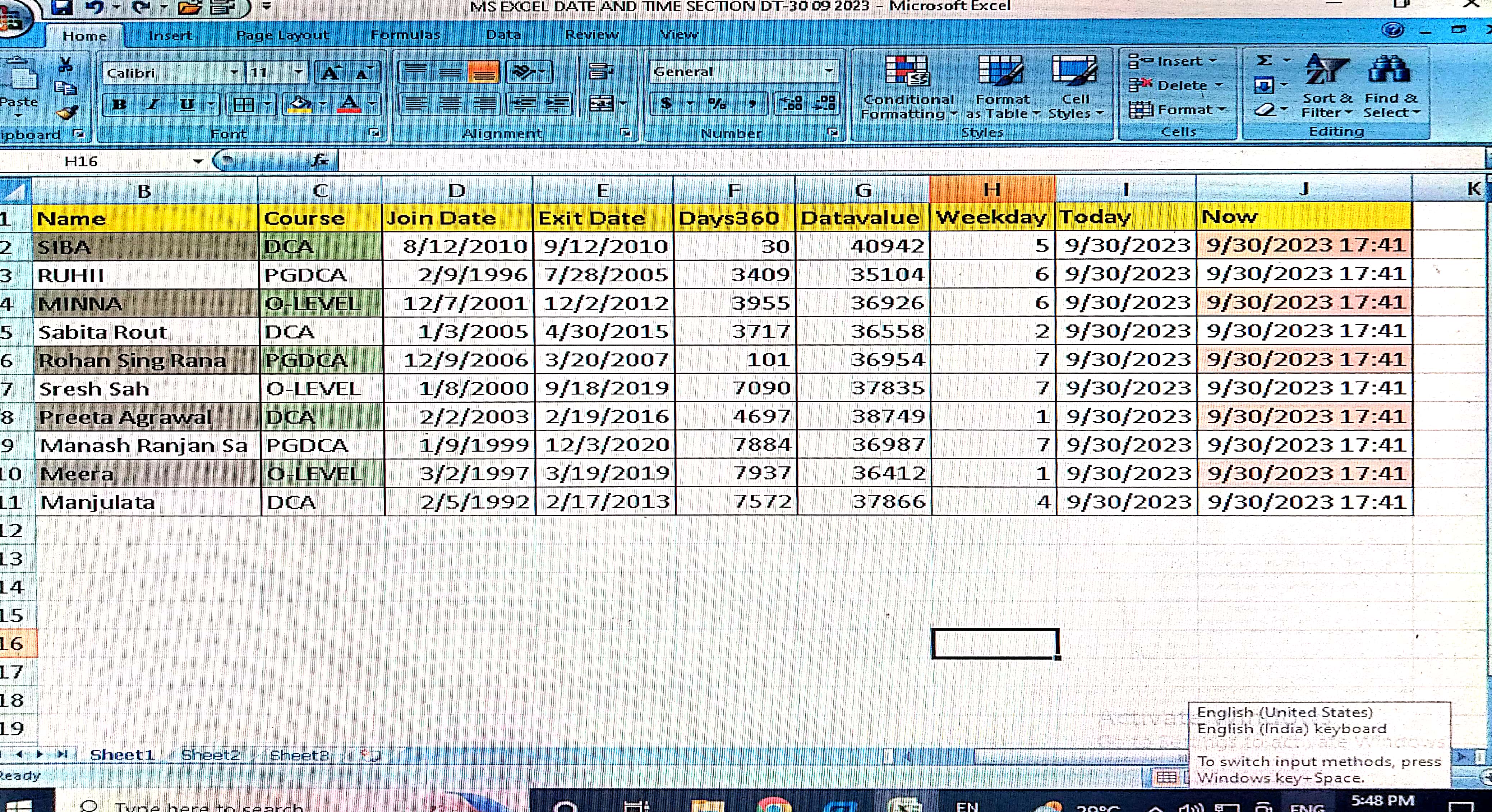Screen dimensions: 1492x812
Task: Switch to the Formulas ribbon tab
Action: tap(405, 35)
